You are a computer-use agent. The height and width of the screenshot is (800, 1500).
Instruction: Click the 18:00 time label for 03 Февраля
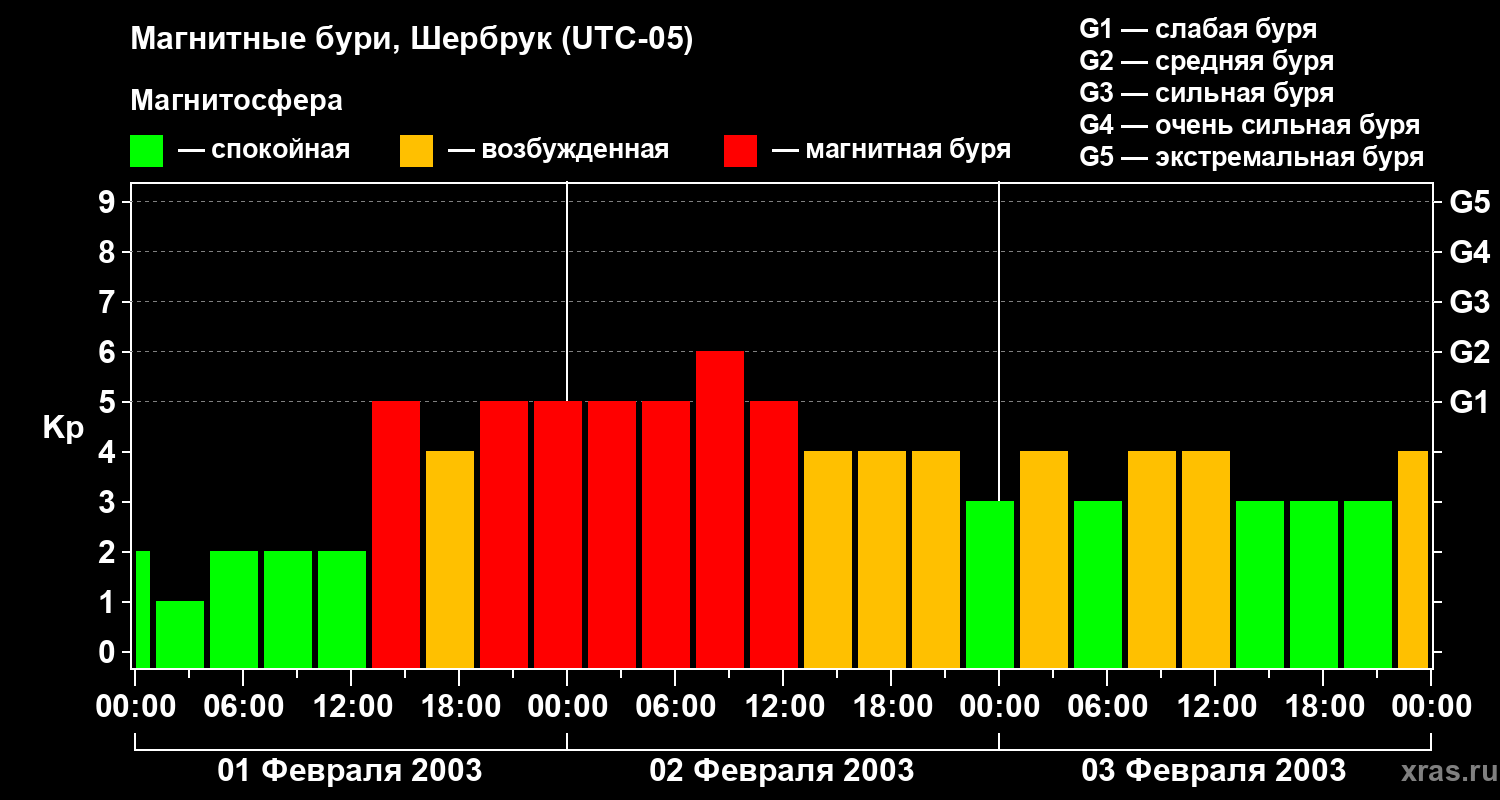(1323, 706)
